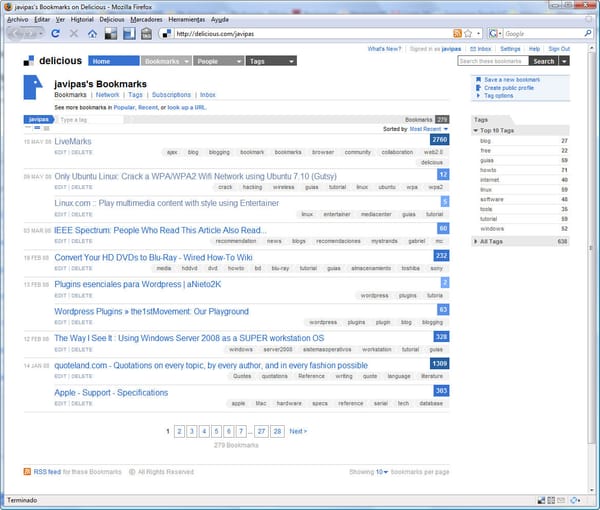Click the Firefox home button
Image resolution: width=600 pixels, height=510 pixels.
click(x=93, y=33)
